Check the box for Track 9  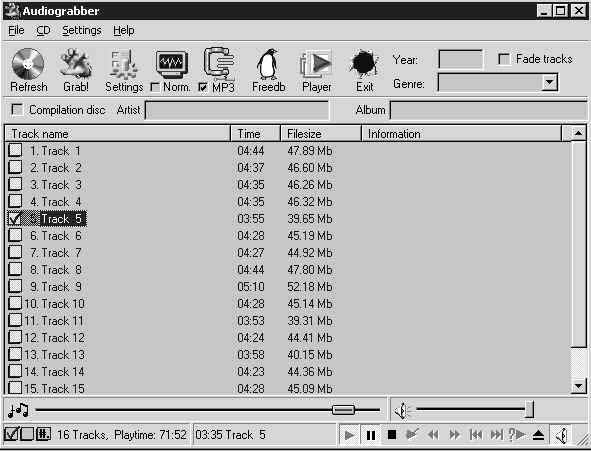[15, 286]
